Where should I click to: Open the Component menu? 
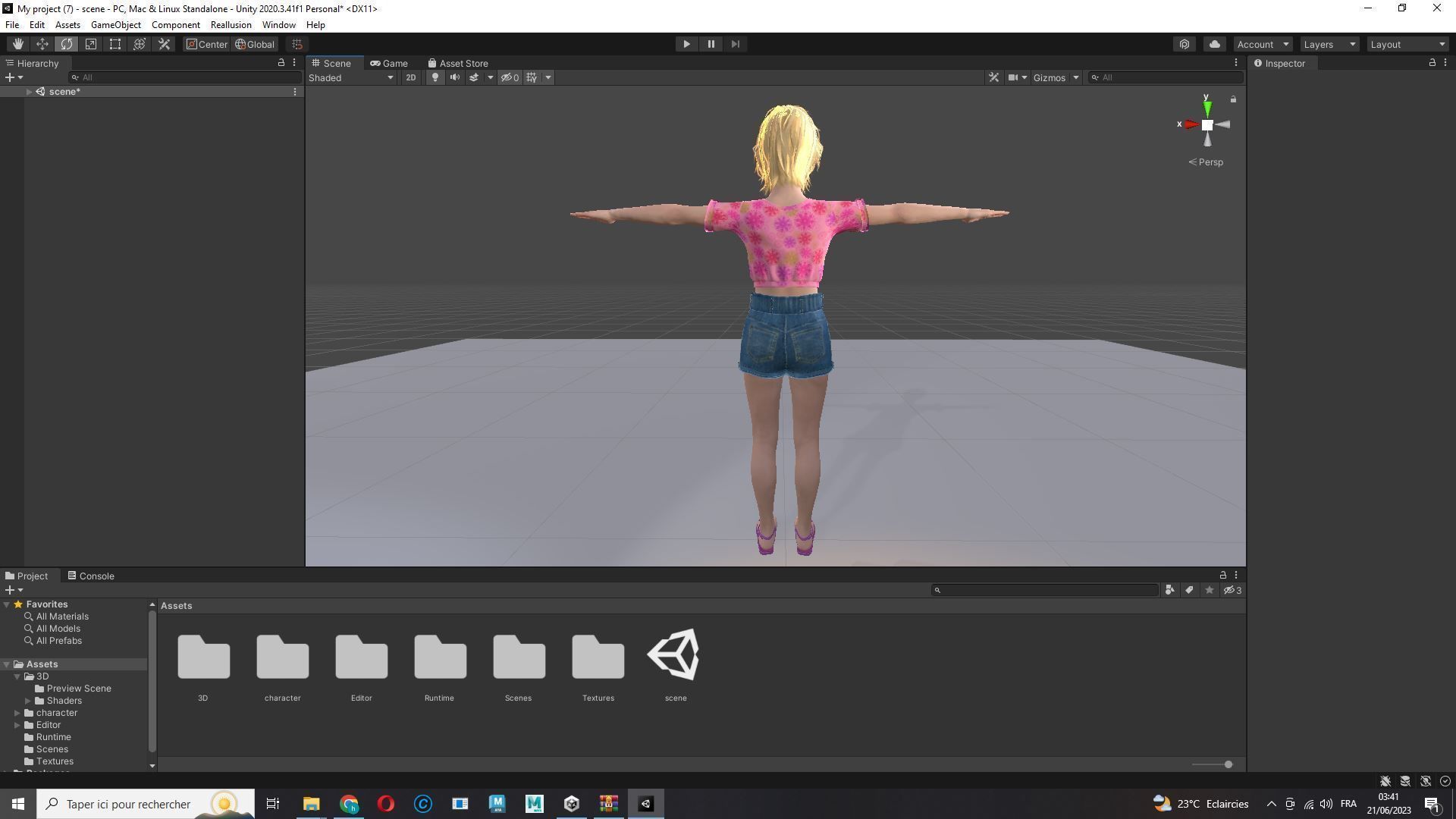point(176,25)
